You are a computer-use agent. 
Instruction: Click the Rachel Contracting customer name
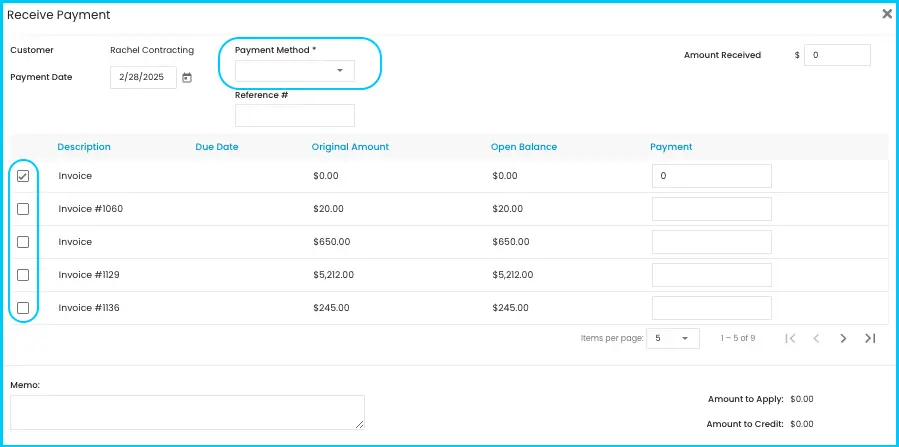[152, 50]
